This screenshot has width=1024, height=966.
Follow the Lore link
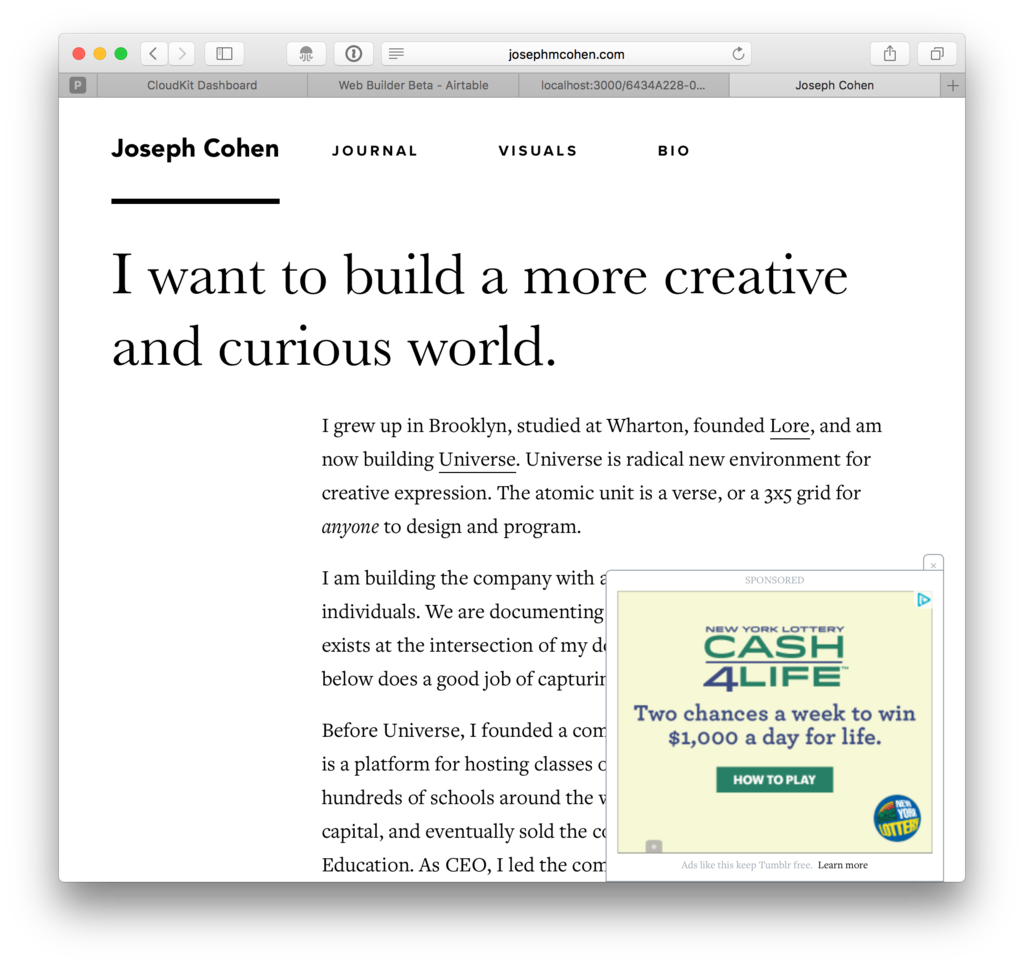pyautogui.click(x=790, y=427)
